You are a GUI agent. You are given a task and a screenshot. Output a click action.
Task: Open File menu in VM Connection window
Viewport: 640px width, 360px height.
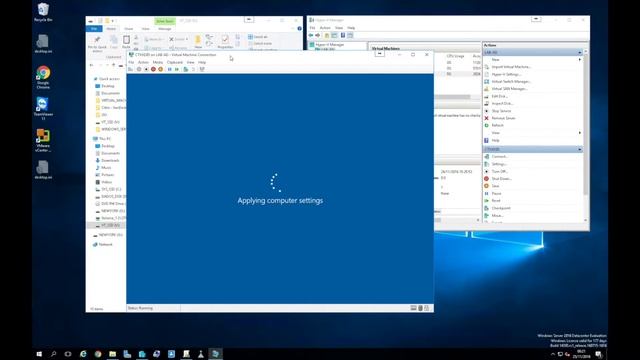(131, 62)
